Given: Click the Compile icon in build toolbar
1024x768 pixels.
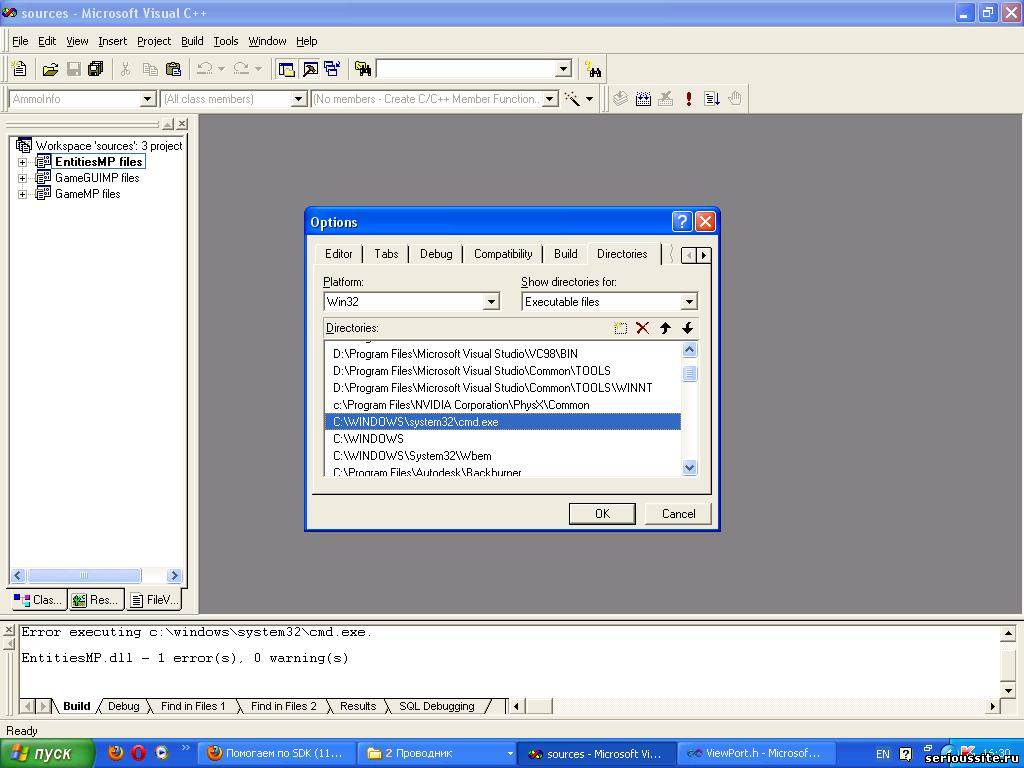Looking at the screenshot, I should pos(620,99).
